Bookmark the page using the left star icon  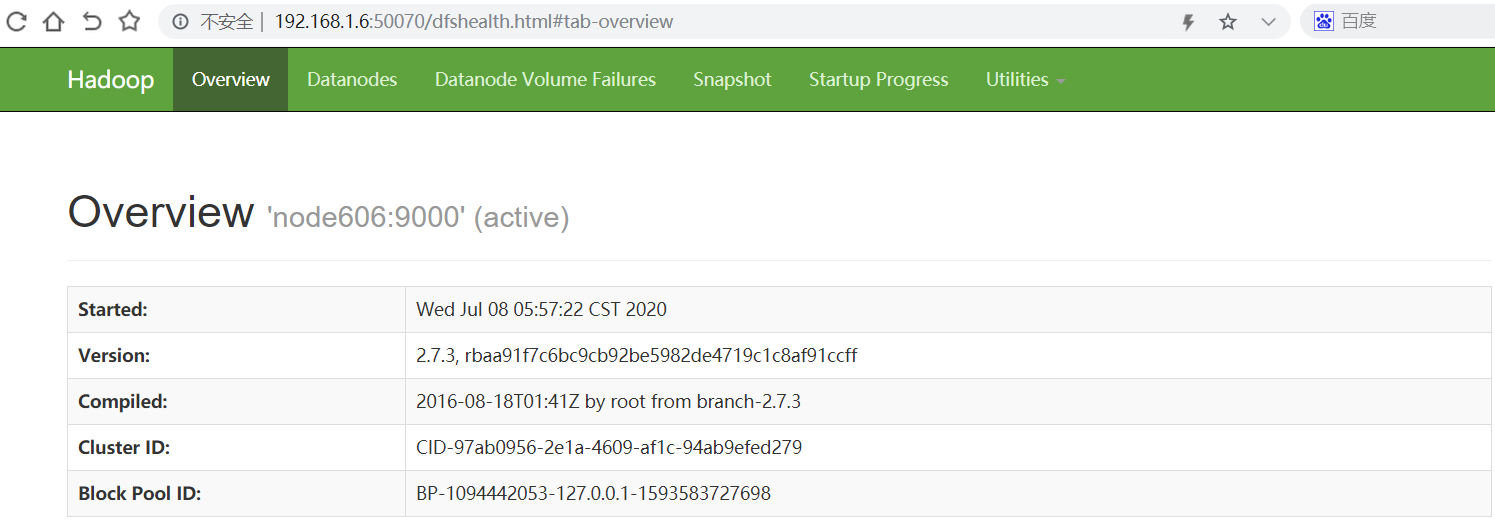130,21
